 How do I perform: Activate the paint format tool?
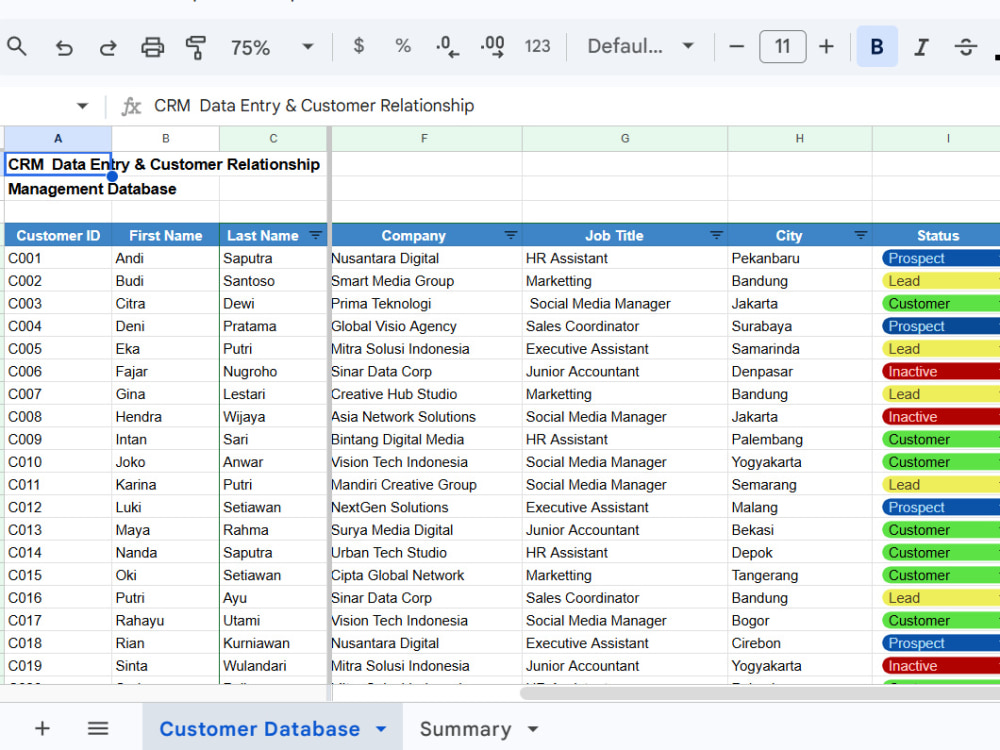point(196,47)
